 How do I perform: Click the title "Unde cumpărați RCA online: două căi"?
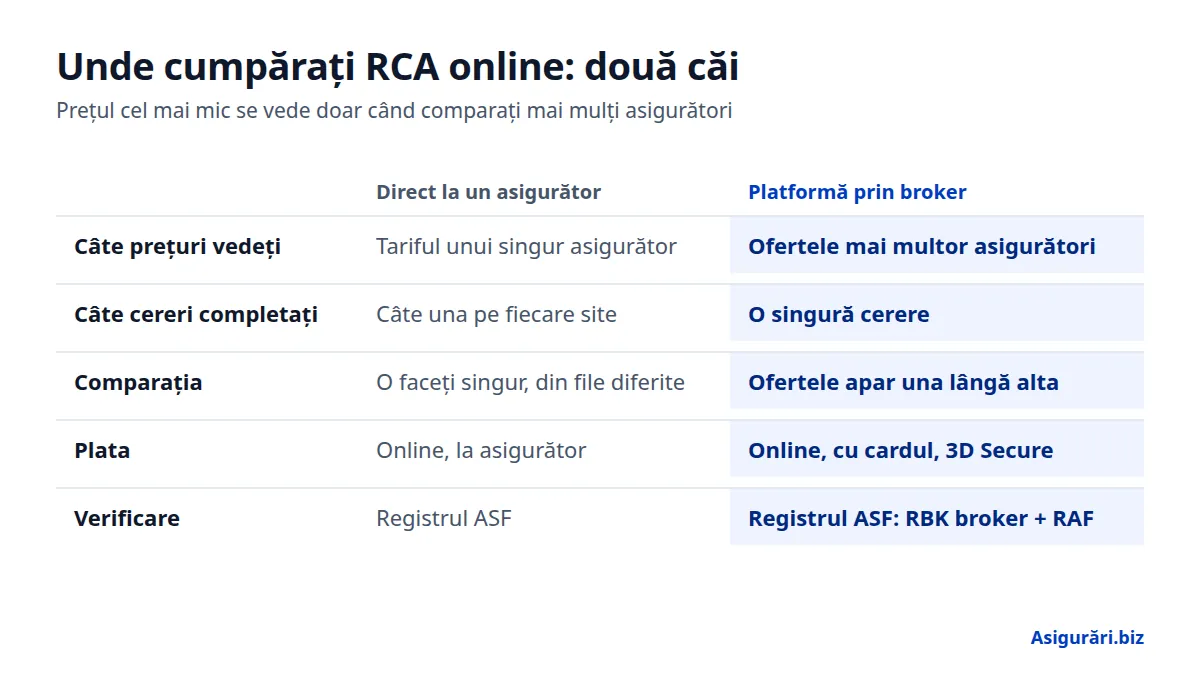[398, 67]
